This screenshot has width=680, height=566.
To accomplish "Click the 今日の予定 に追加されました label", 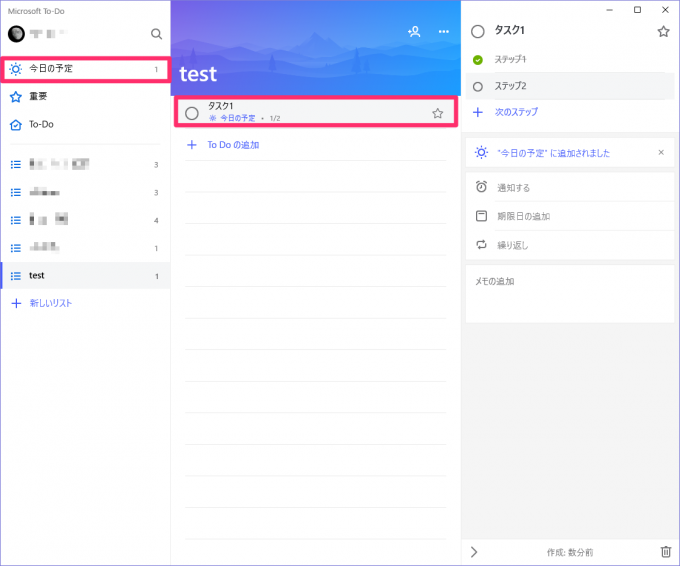I will [x=553, y=153].
